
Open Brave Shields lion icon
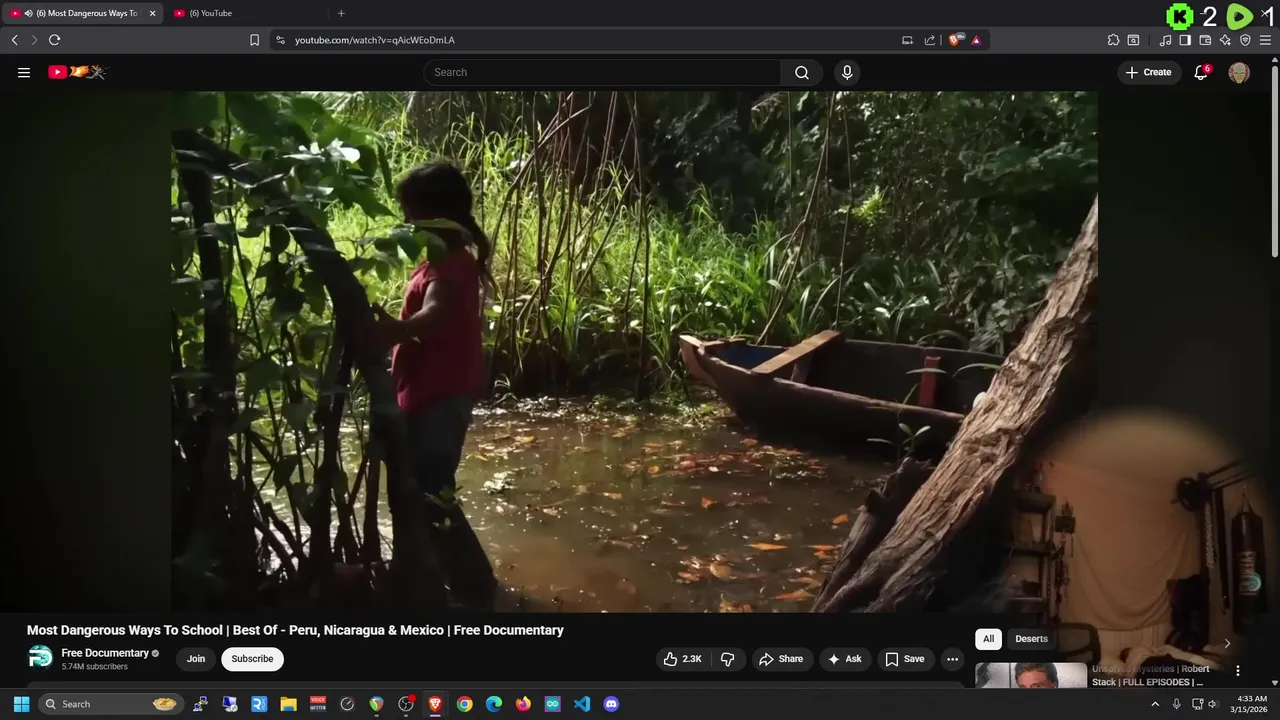(956, 40)
